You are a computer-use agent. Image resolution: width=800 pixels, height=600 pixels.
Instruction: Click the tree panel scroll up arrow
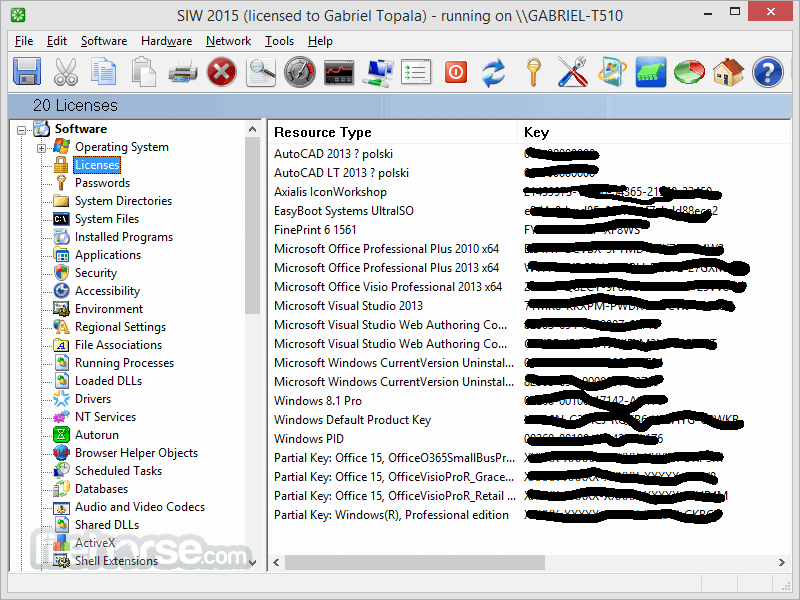pos(253,129)
